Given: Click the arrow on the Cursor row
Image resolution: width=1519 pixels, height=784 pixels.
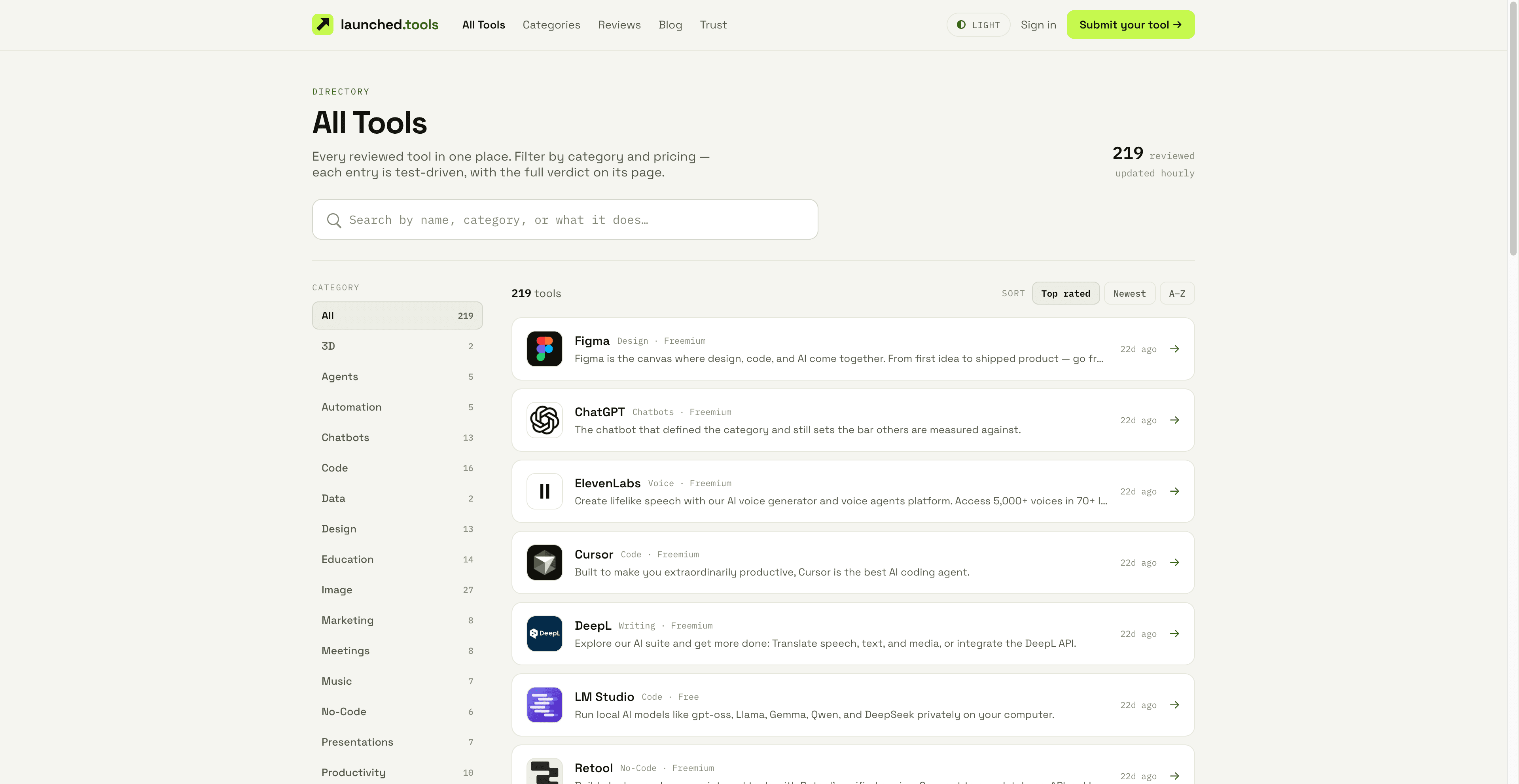Looking at the screenshot, I should (1174, 562).
